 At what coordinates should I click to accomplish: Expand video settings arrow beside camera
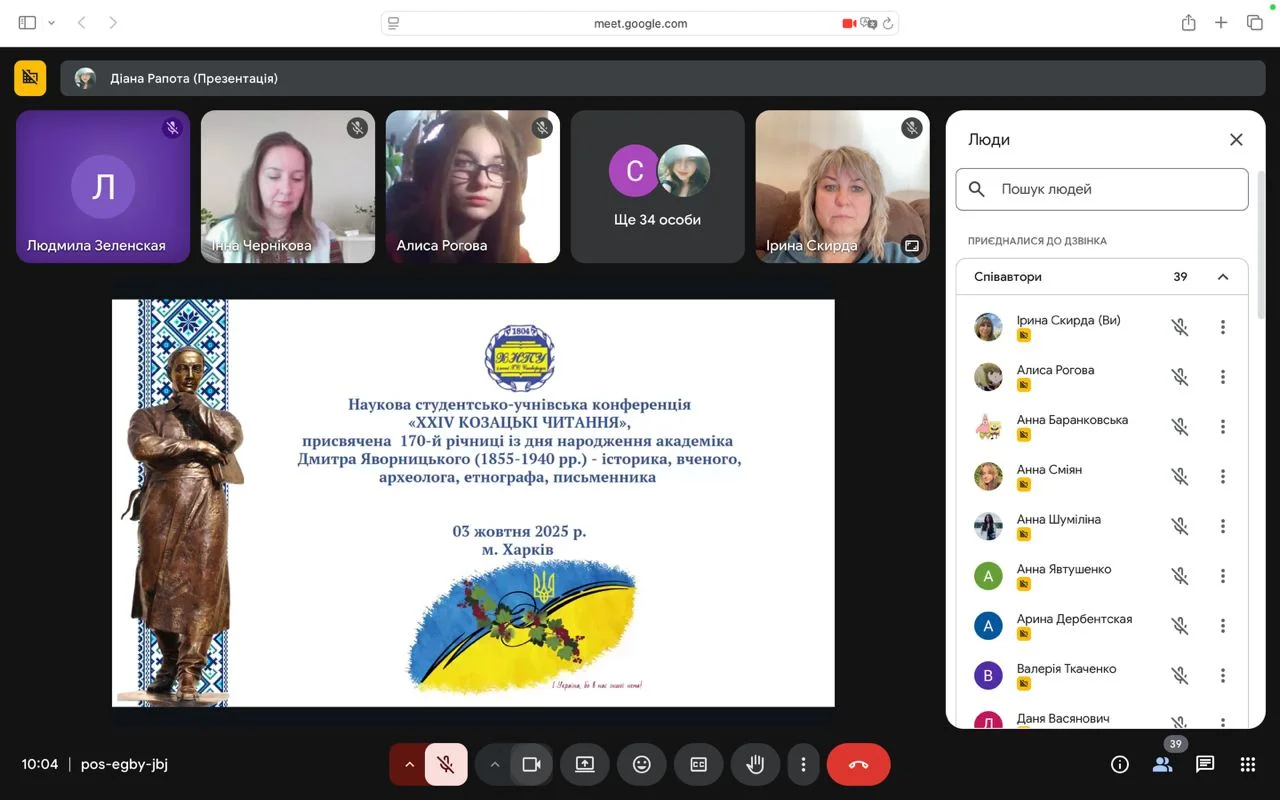coord(494,765)
